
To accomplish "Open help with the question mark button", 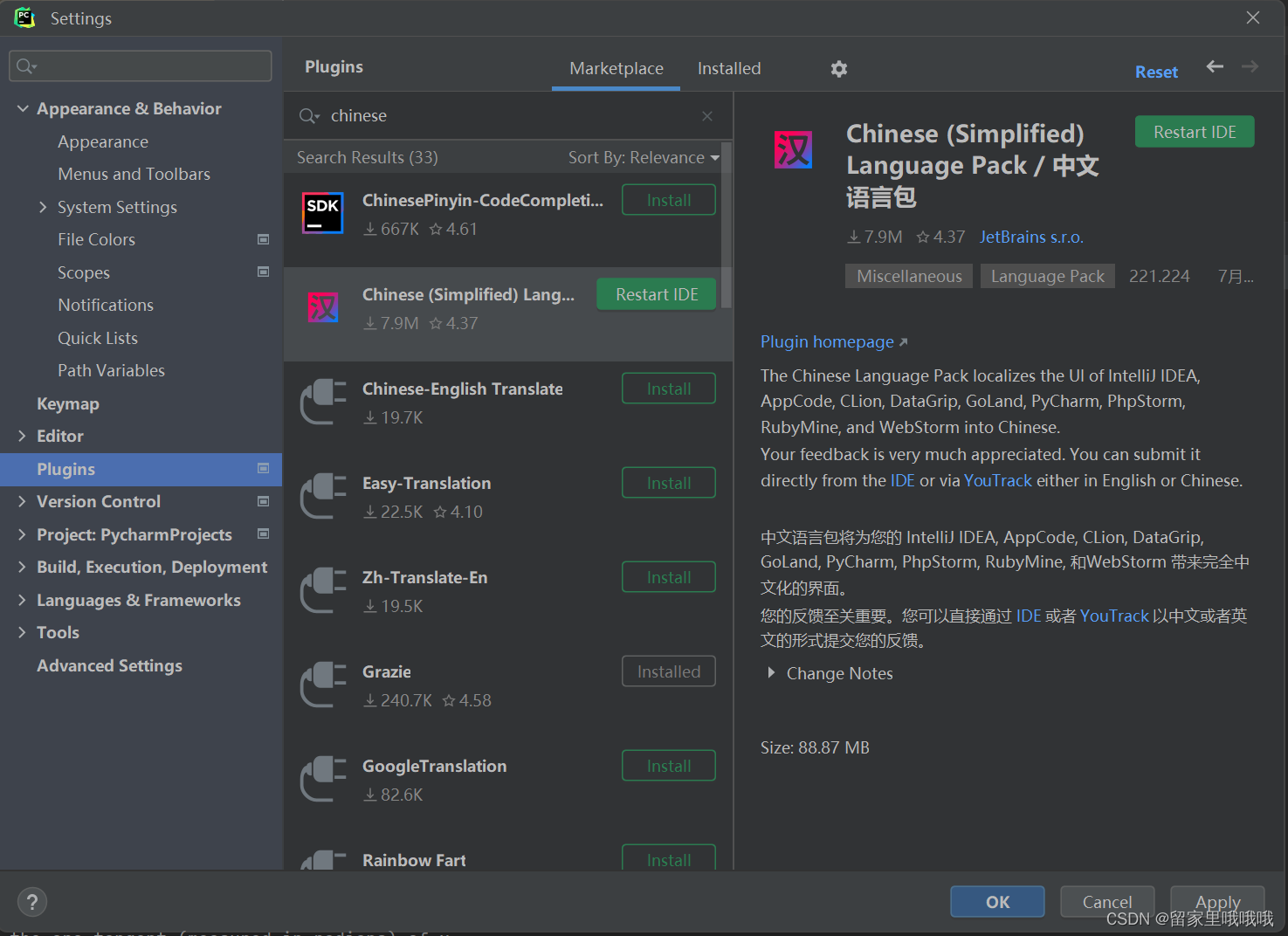I will pos(32,902).
